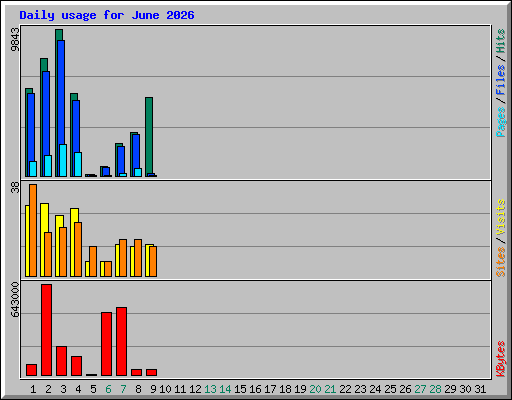Click the red KBytes bar for day 1
Viewport: 512px width, 400px height.
pyautogui.click(x=32, y=370)
